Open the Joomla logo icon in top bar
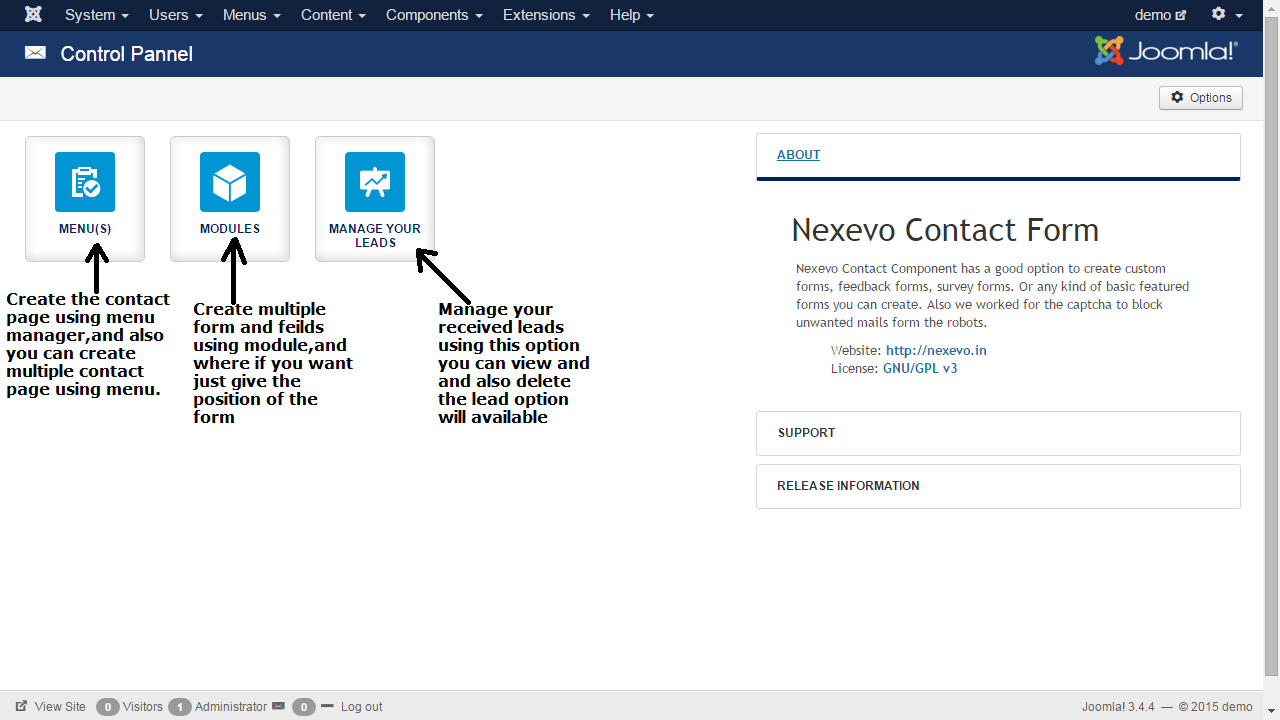This screenshot has height=720, width=1280. pos(33,15)
